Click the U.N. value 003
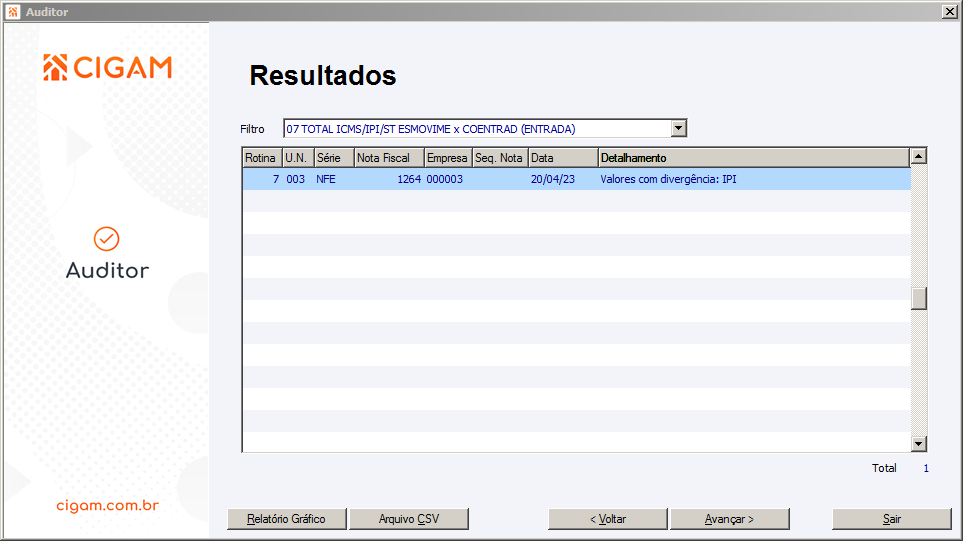Viewport: 963px width, 541px height. pos(295,179)
